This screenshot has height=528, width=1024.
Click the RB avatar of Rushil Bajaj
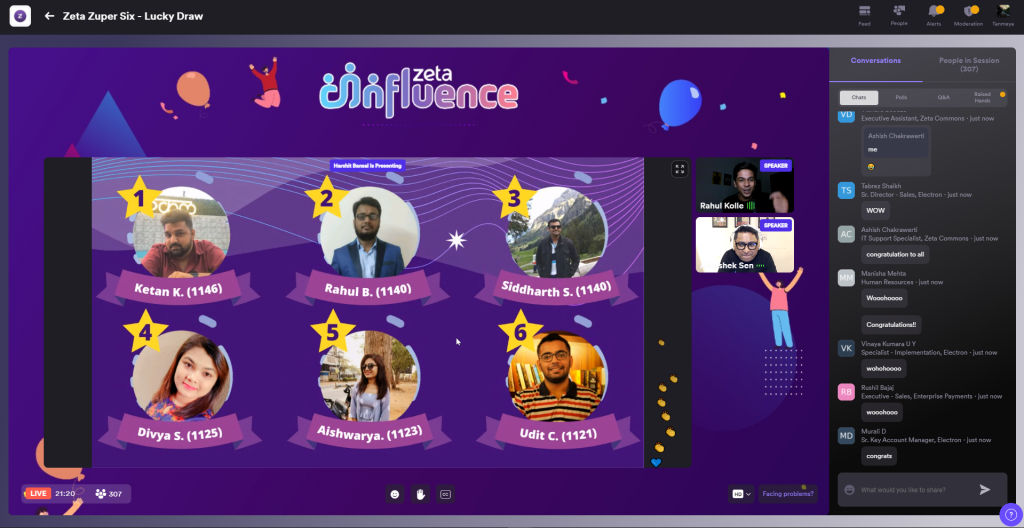tap(846, 392)
